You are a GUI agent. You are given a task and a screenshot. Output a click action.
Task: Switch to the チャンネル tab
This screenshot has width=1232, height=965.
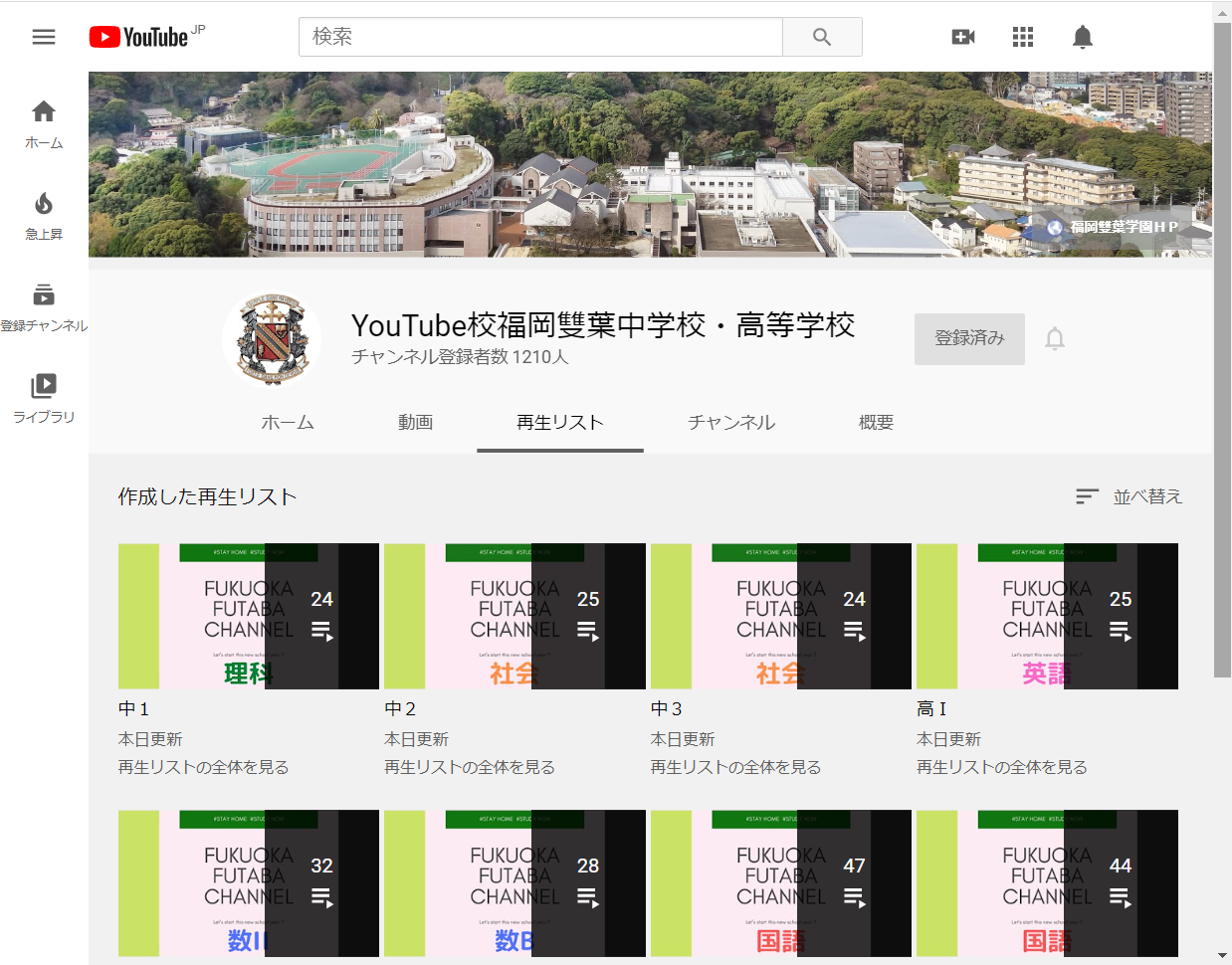tap(731, 423)
